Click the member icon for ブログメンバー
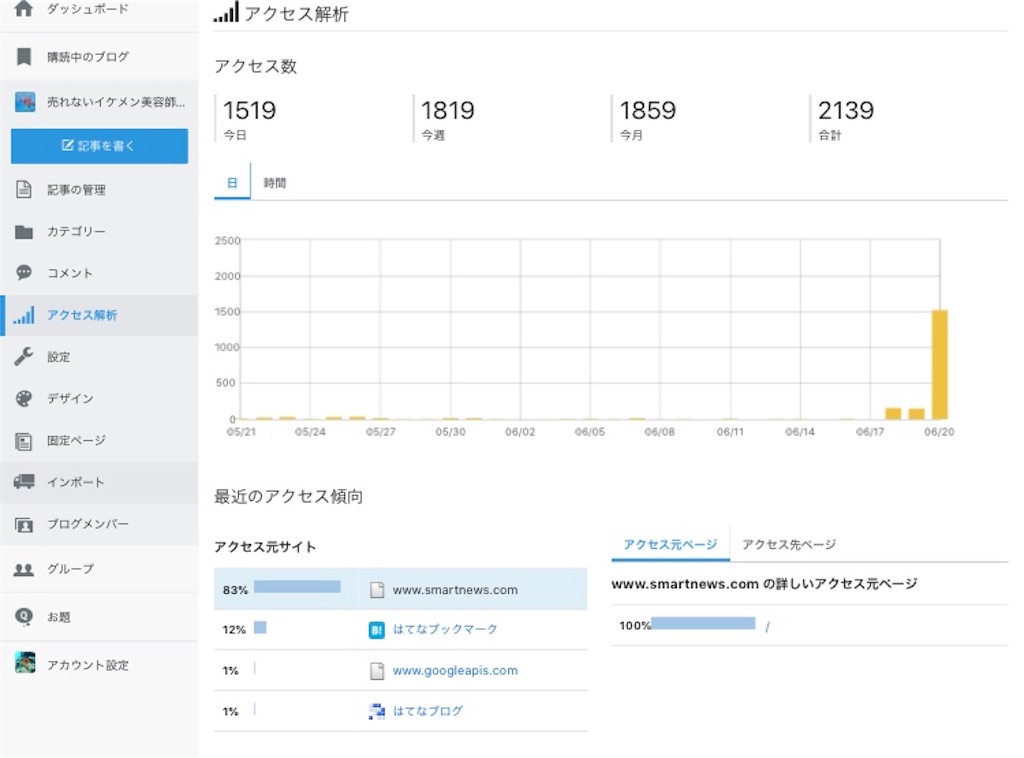 click(24, 524)
